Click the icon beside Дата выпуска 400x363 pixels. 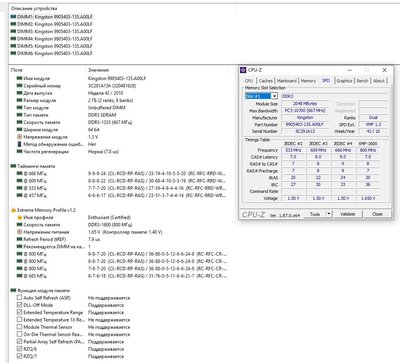[19, 93]
